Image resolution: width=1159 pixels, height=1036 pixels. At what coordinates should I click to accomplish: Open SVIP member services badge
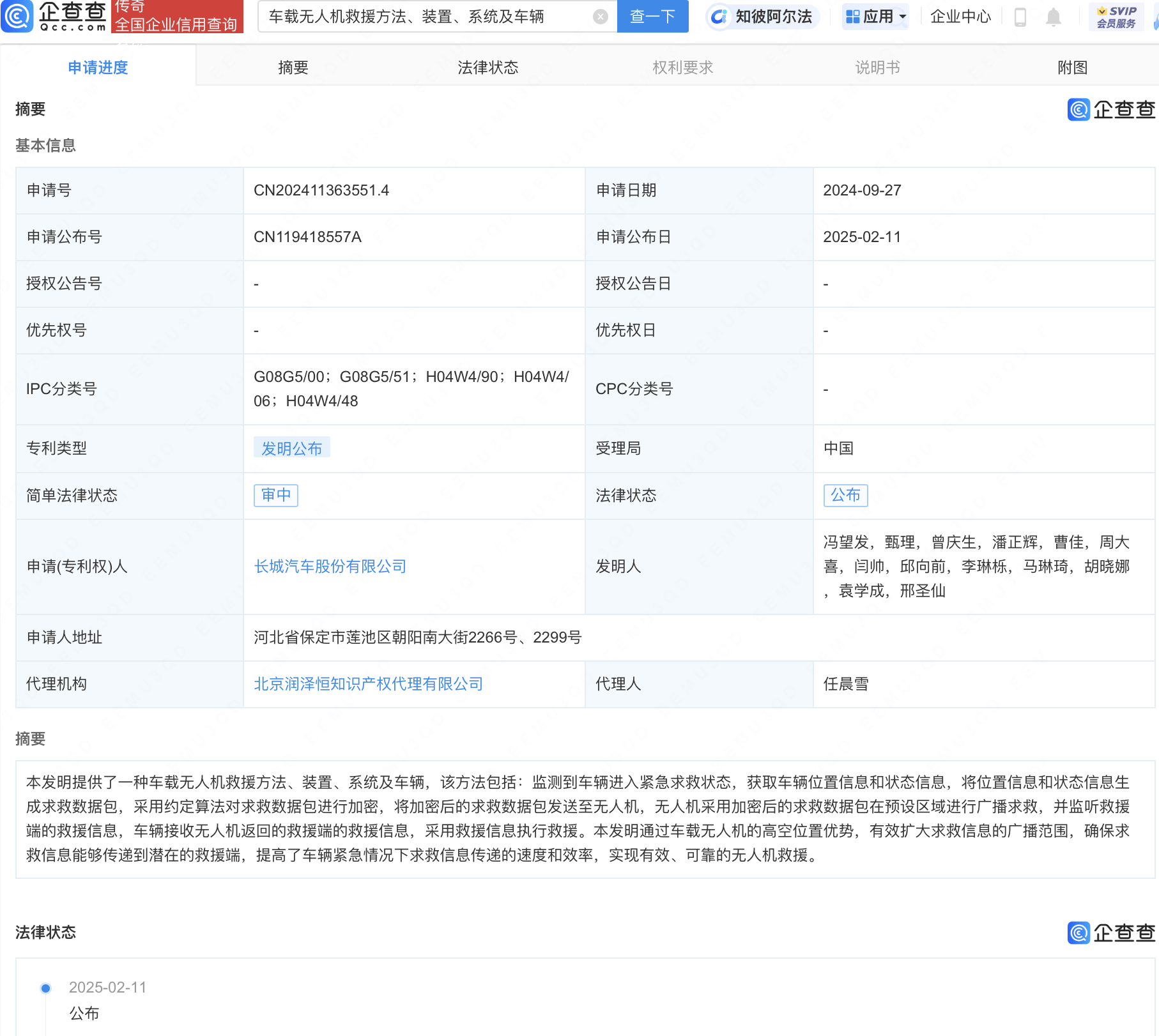[1116, 17]
